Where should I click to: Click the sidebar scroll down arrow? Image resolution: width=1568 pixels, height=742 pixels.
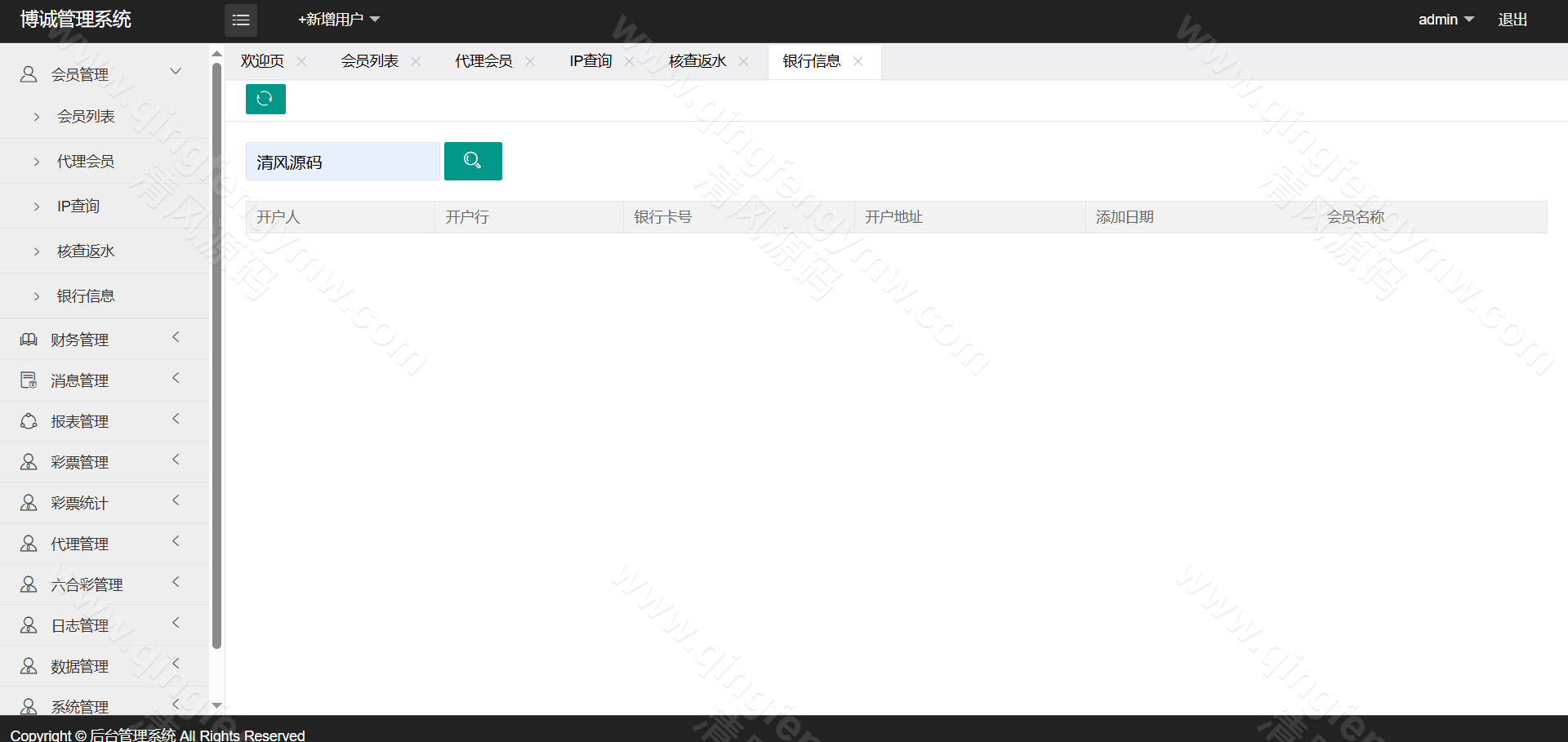click(216, 705)
